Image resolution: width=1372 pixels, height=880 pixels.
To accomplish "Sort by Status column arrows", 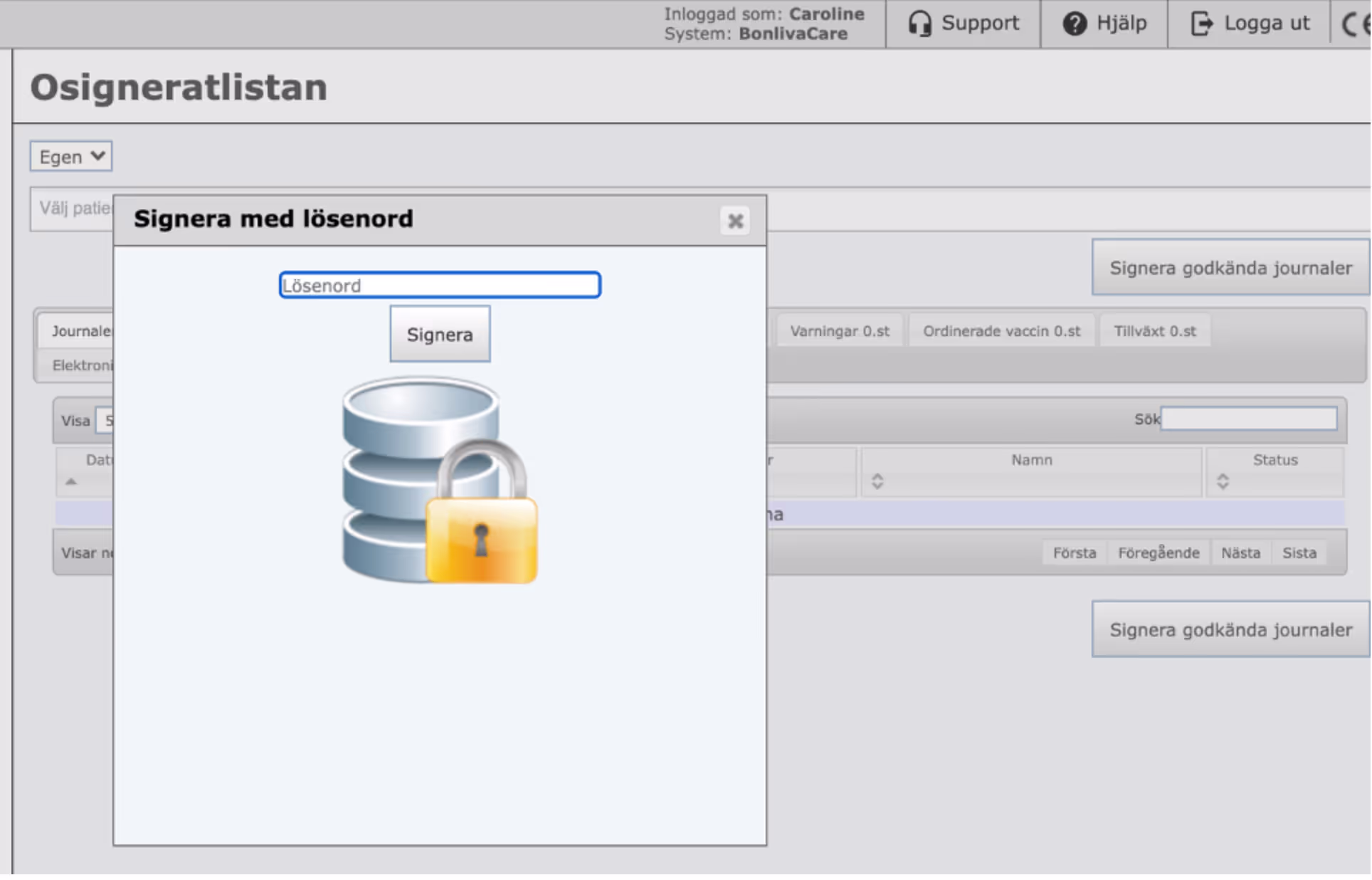I will pos(1222,481).
